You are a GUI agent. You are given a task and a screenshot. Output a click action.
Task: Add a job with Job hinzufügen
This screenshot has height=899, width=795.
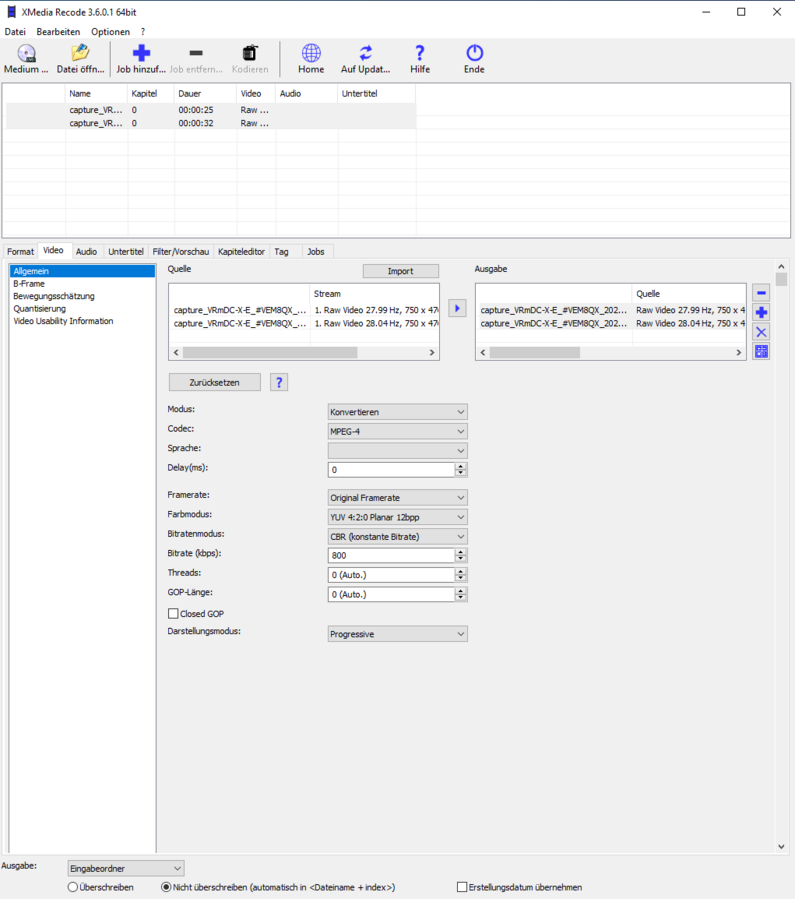(141, 54)
